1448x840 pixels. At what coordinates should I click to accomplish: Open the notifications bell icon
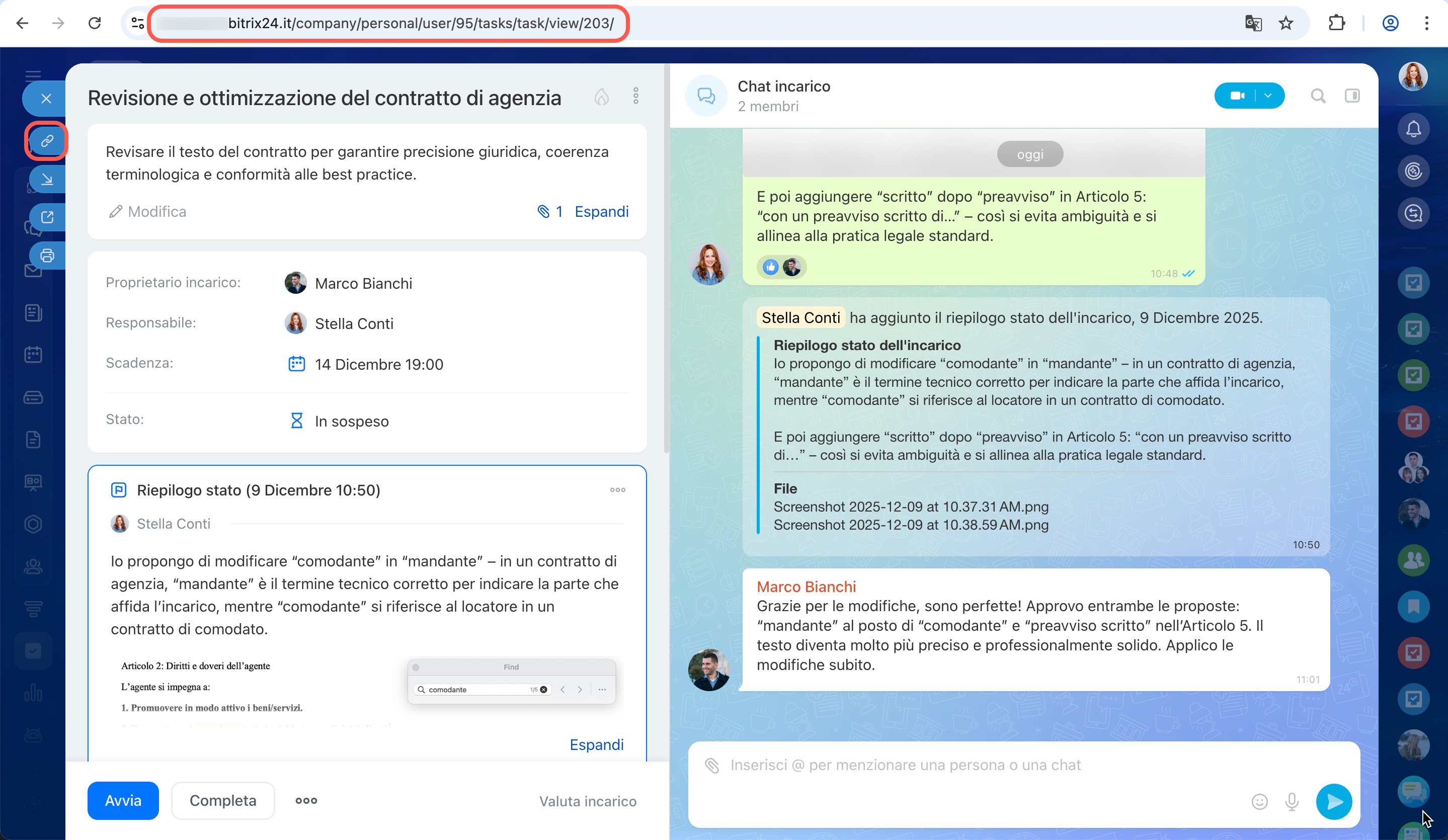1413,129
